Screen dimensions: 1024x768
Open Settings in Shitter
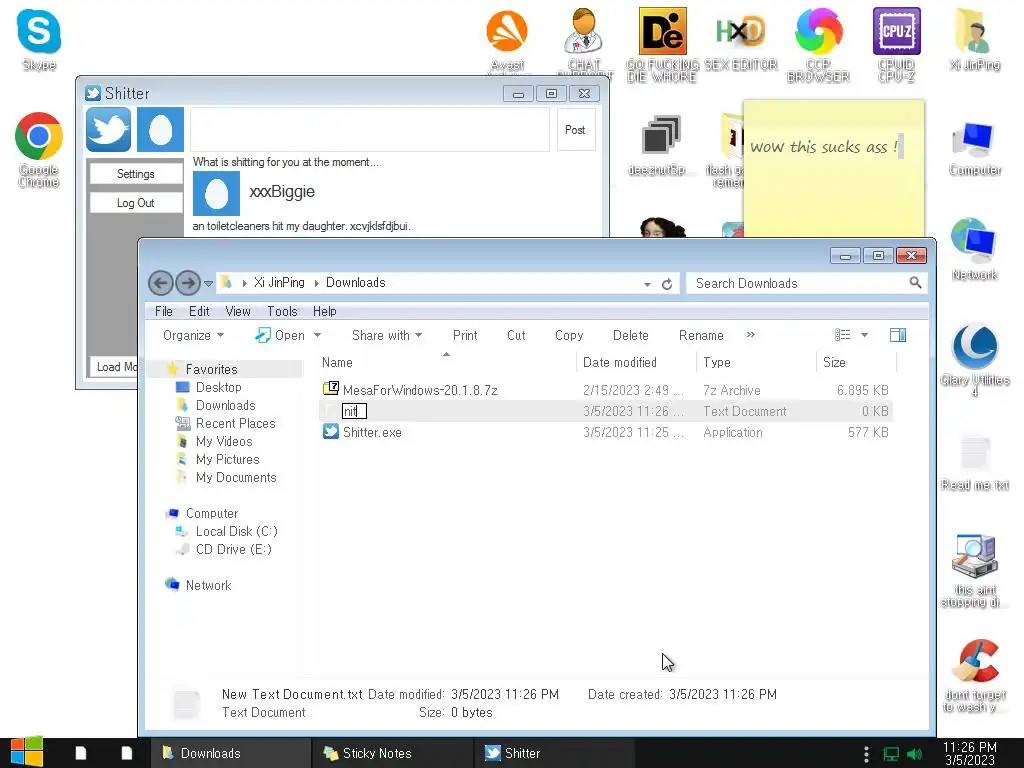pyautogui.click(x=136, y=174)
